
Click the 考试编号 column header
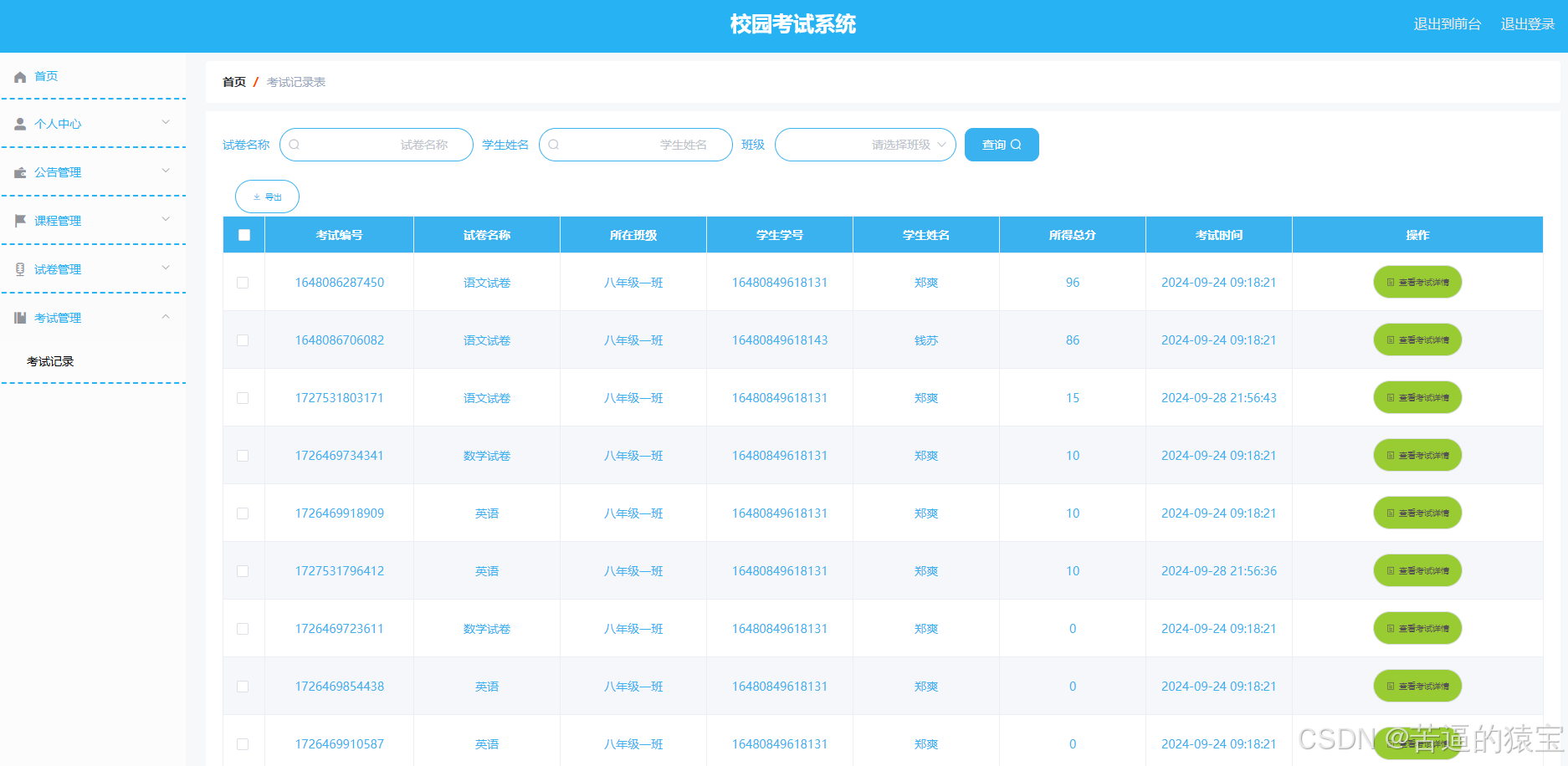(340, 235)
